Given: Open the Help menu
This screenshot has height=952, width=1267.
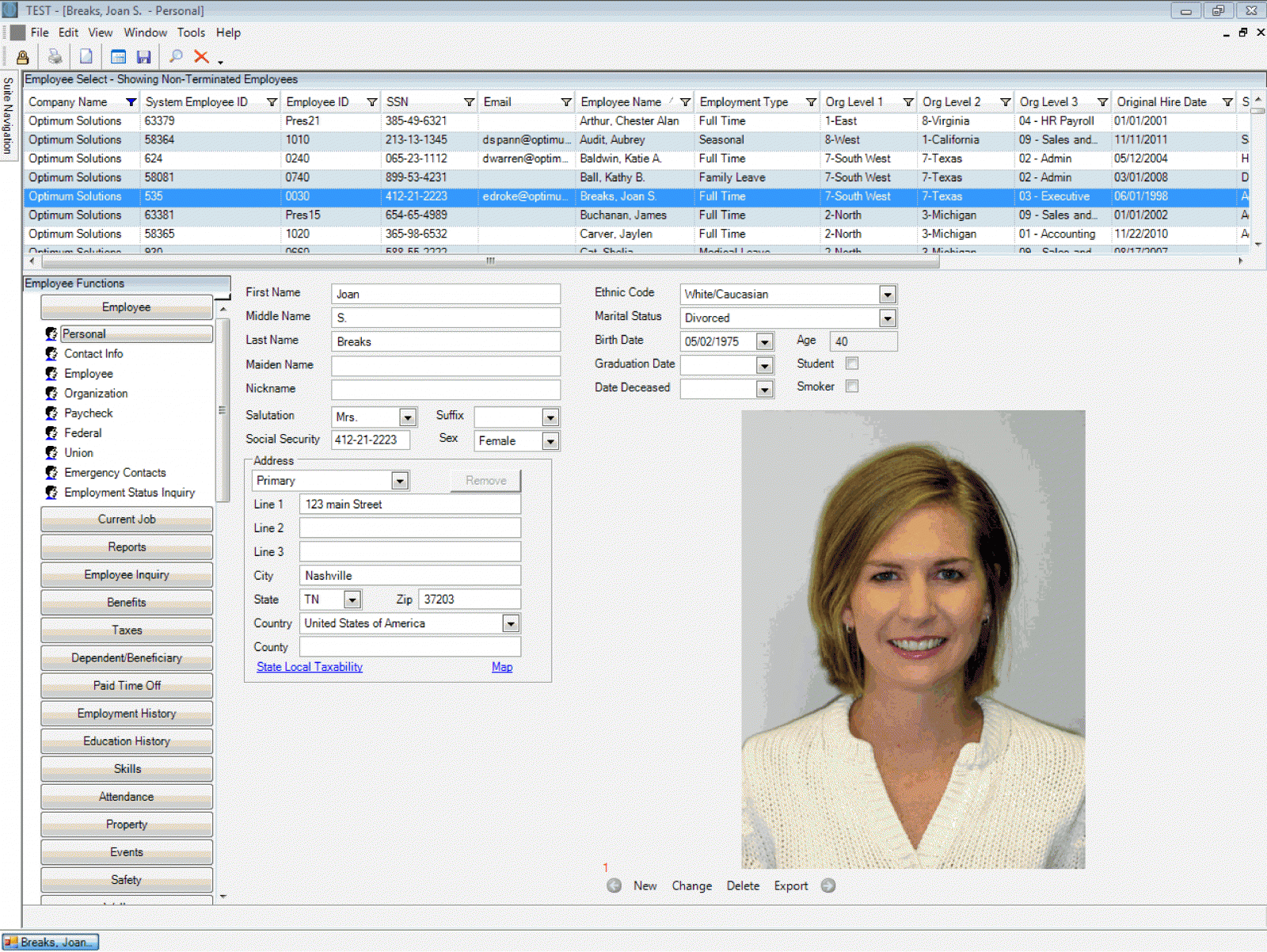Looking at the screenshot, I should 228,32.
